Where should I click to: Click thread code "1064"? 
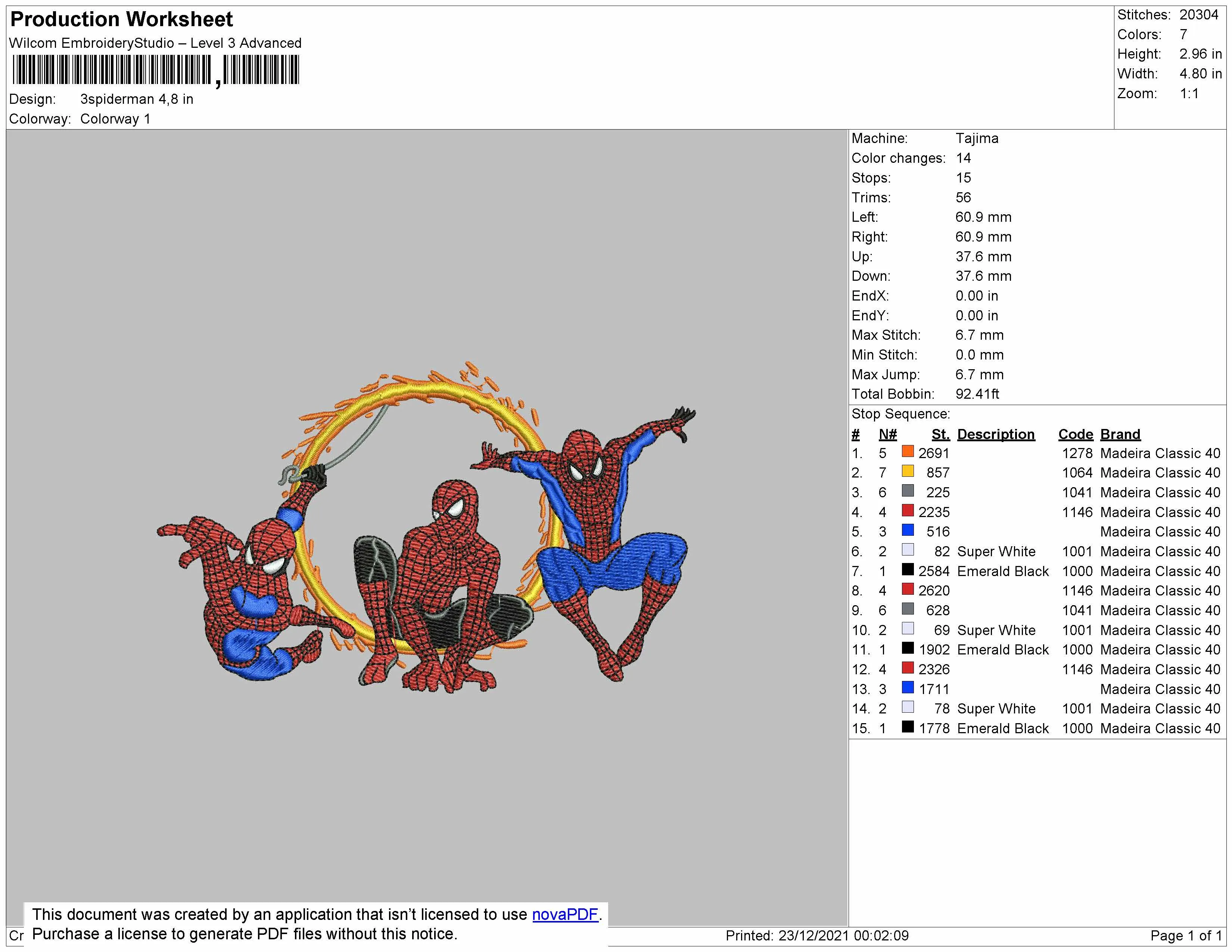point(1077,473)
